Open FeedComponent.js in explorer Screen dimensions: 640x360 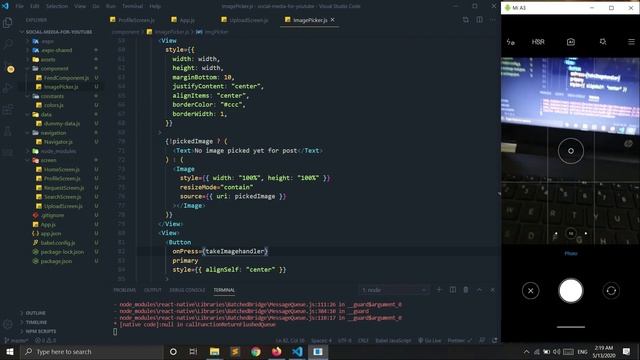coord(66,78)
